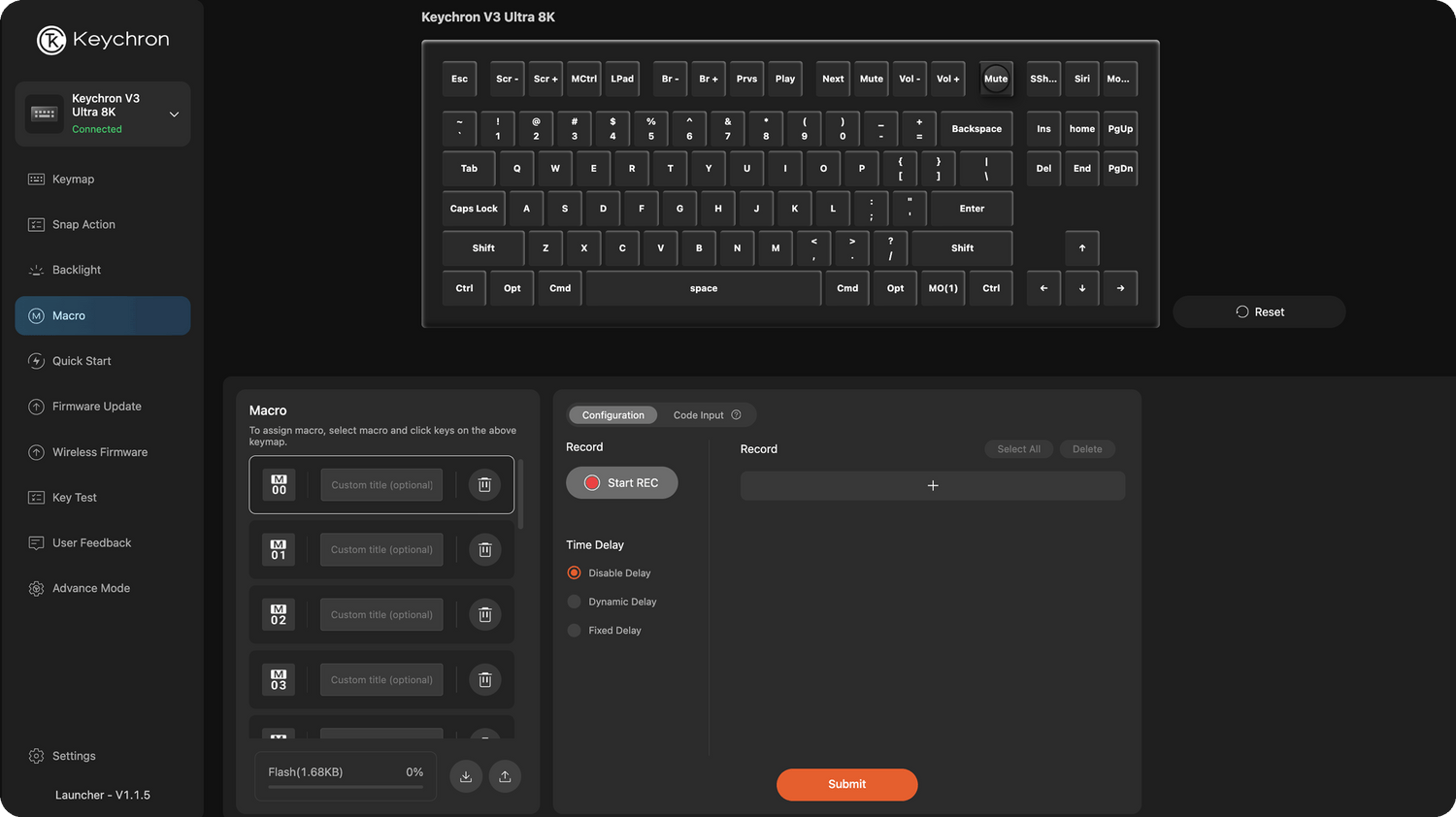Image resolution: width=1456 pixels, height=817 pixels.
Task: Click the custom title field for M03
Action: [381, 680]
